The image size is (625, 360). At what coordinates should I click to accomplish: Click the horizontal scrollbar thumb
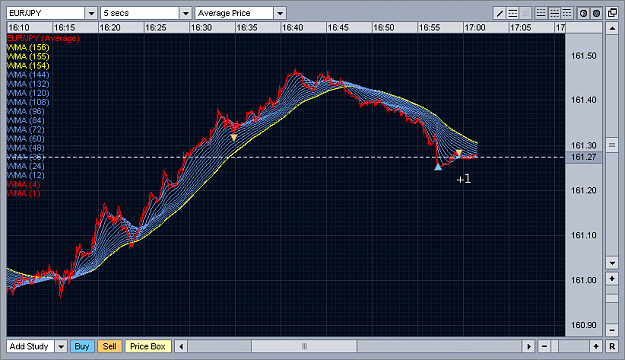click(x=304, y=346)
